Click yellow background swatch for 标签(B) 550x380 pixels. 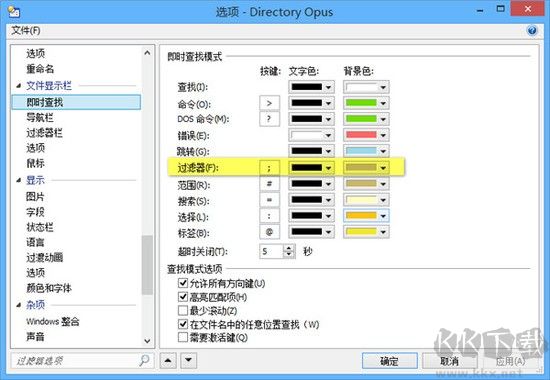[x=361, y=232]
